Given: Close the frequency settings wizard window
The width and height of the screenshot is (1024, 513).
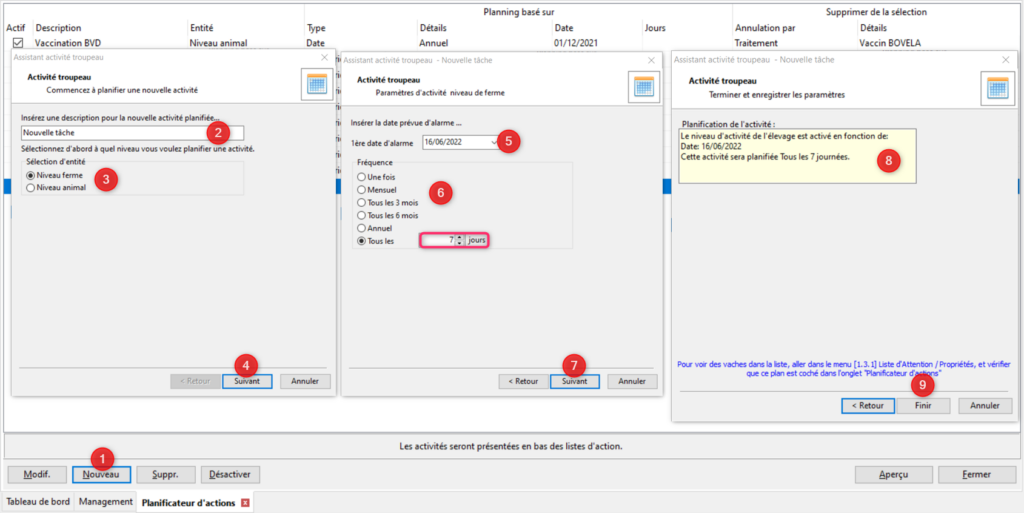Looking at the screenshot, I should tap(650, 60).
